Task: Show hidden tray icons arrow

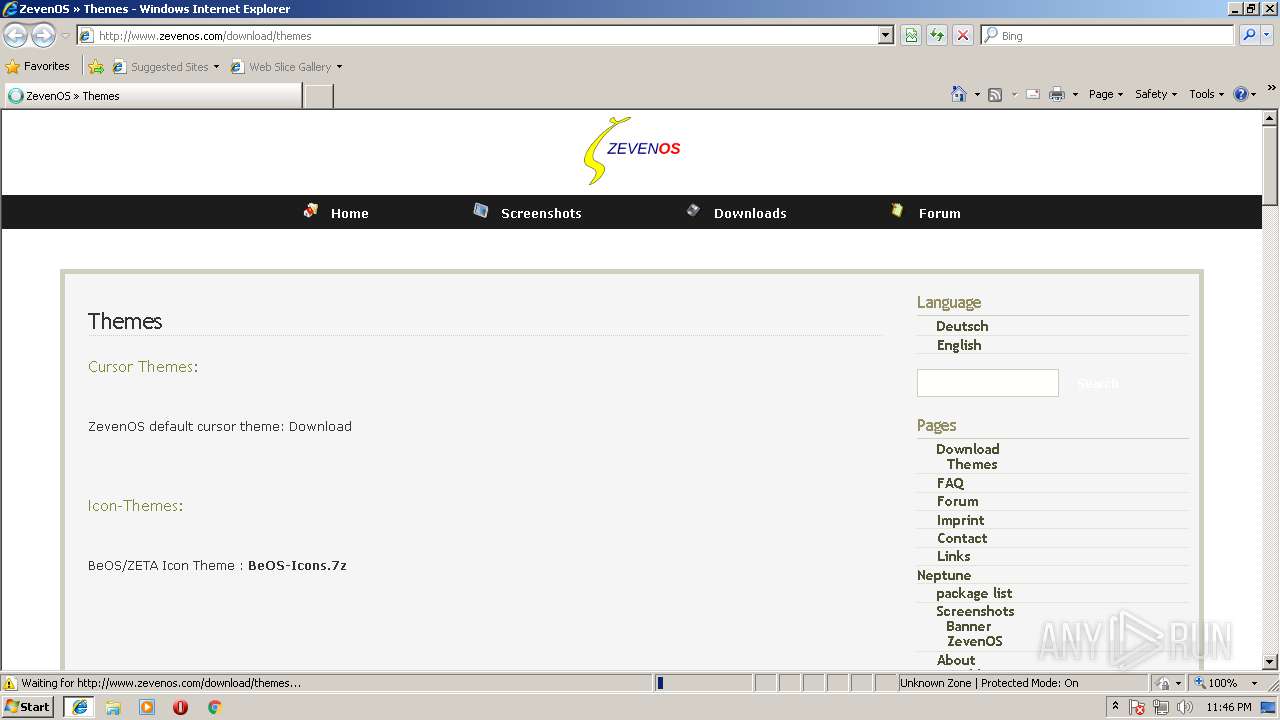Action: tap(1115, 707)
